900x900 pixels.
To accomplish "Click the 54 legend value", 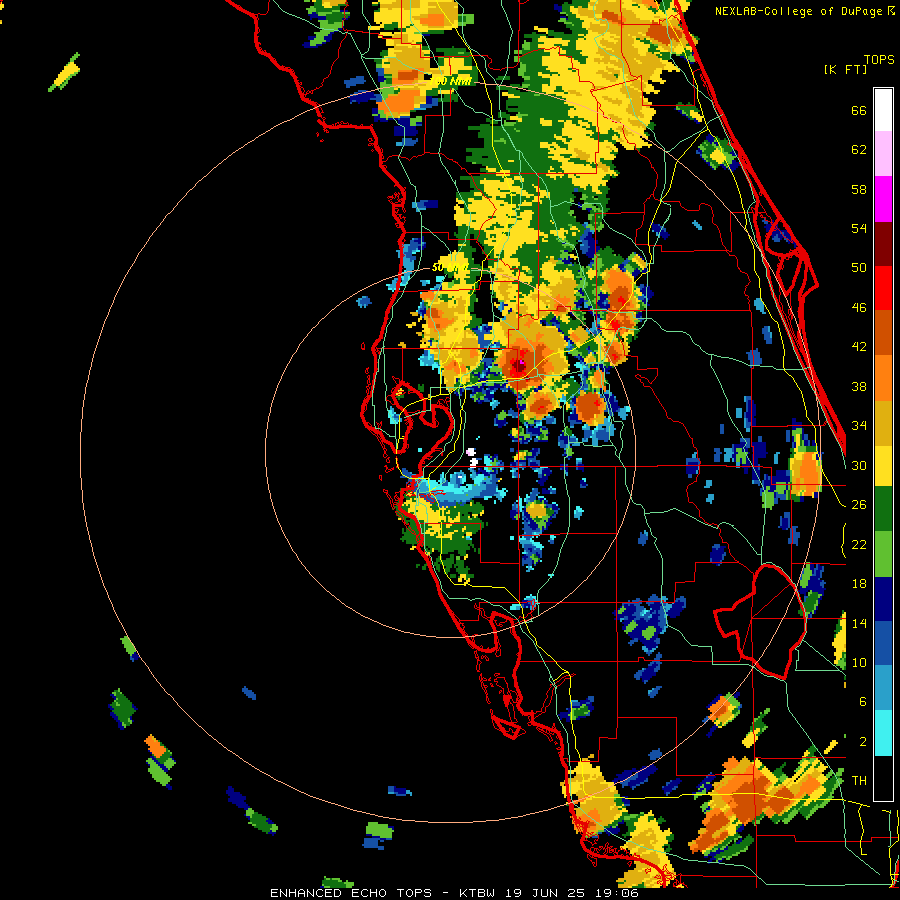I will point(859,228).
